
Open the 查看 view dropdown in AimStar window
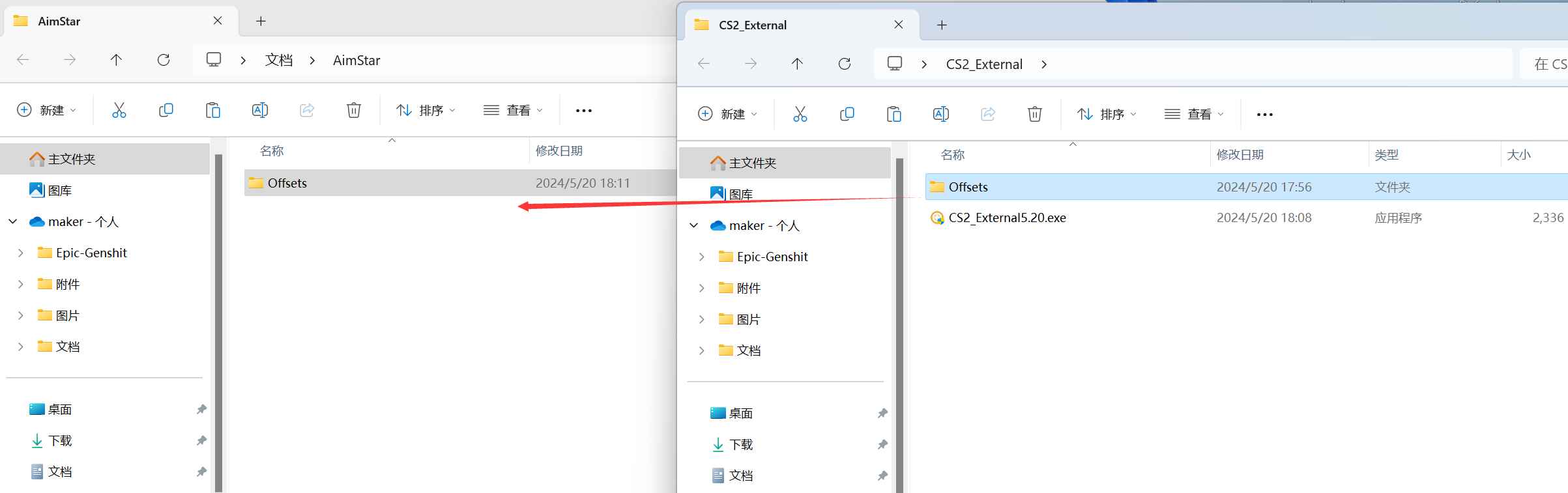click(x=513, y=109)
